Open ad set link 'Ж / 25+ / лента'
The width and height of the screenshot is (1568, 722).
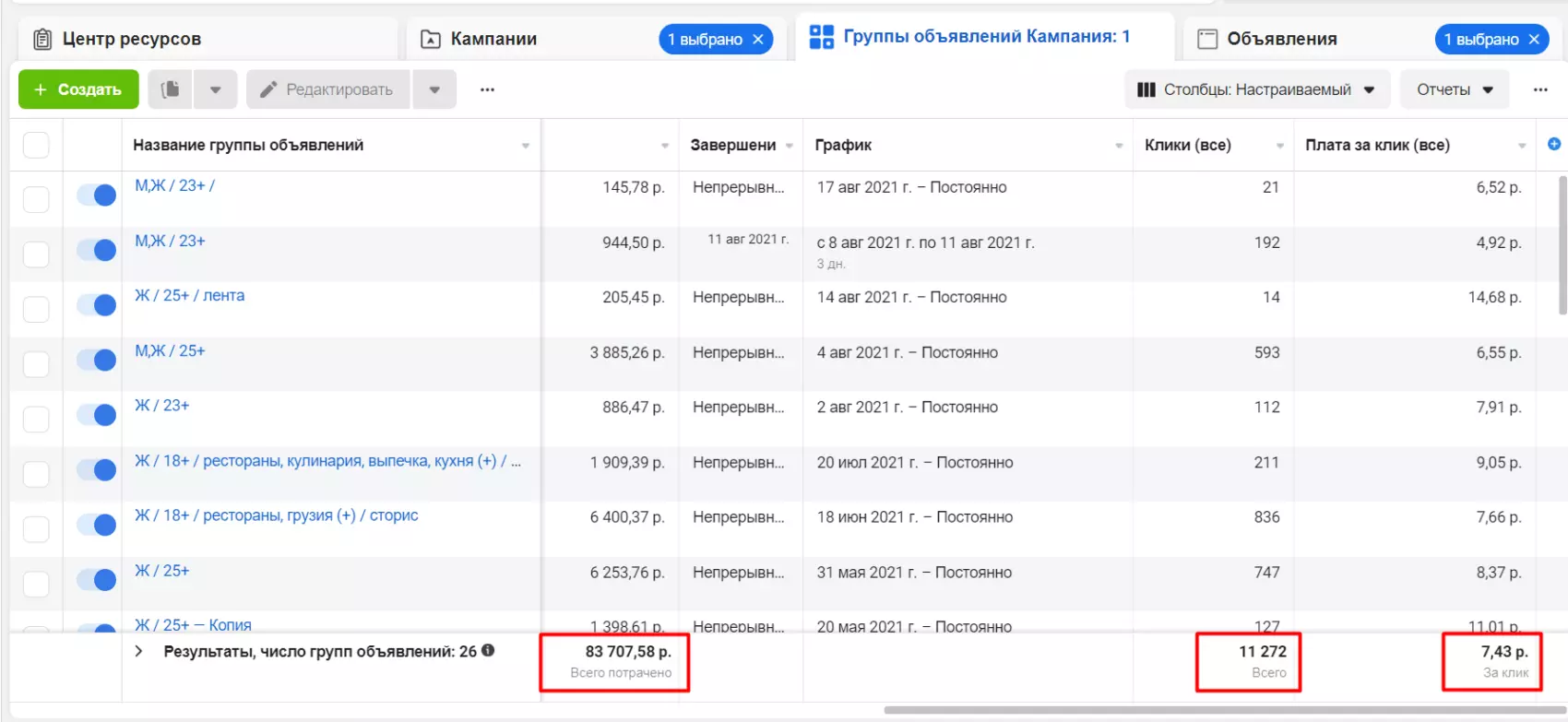click(190, 295)
